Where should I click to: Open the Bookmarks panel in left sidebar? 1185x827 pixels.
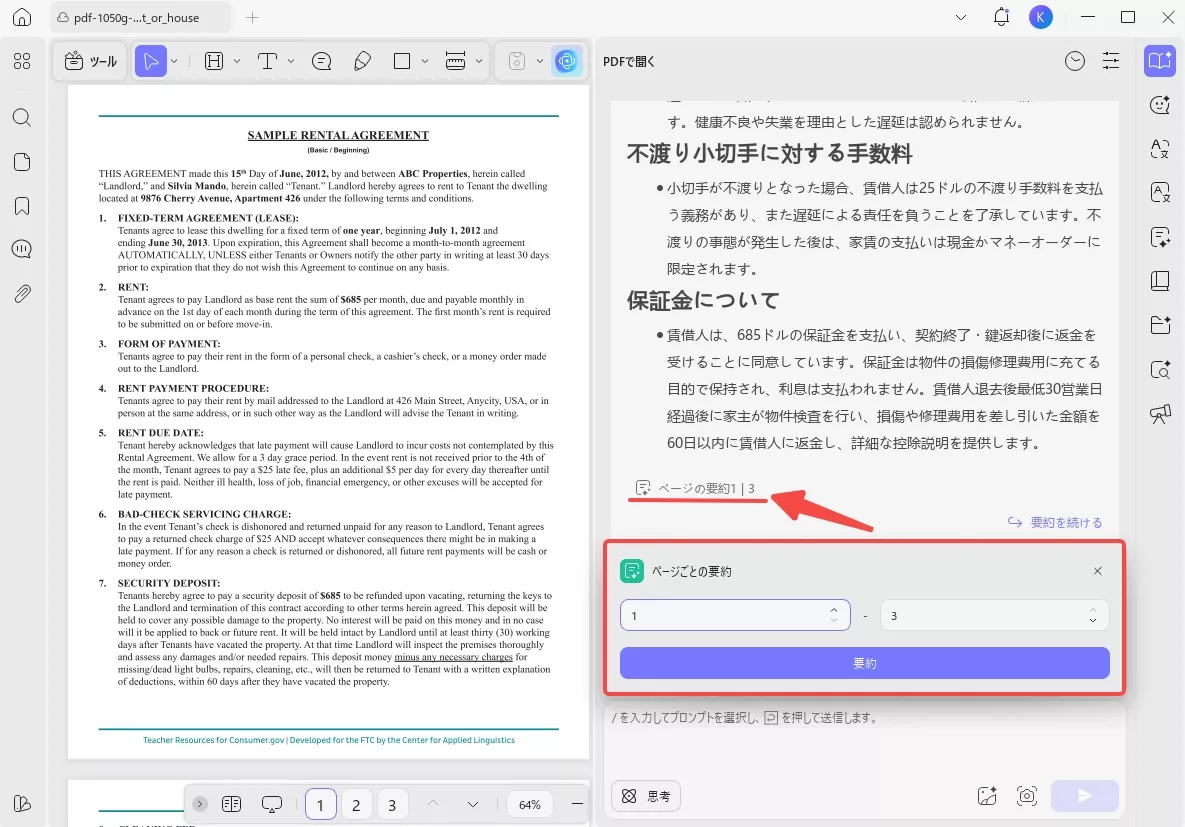(x=22, y=205)
